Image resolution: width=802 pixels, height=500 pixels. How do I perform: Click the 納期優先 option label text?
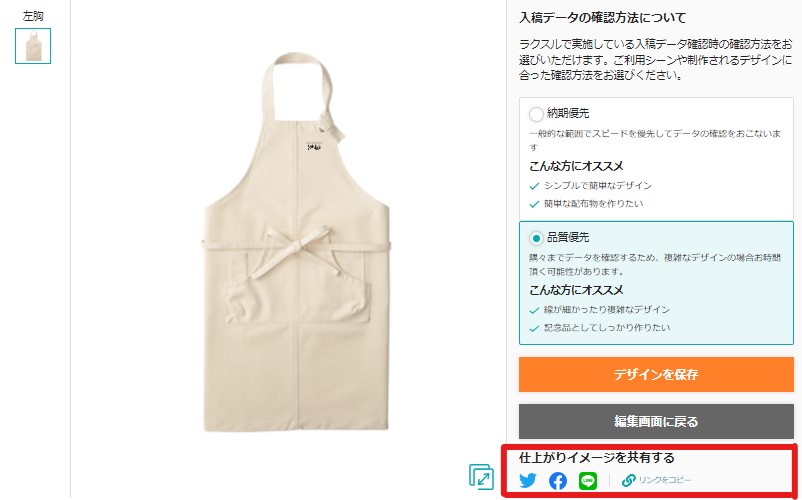(568, 113)
